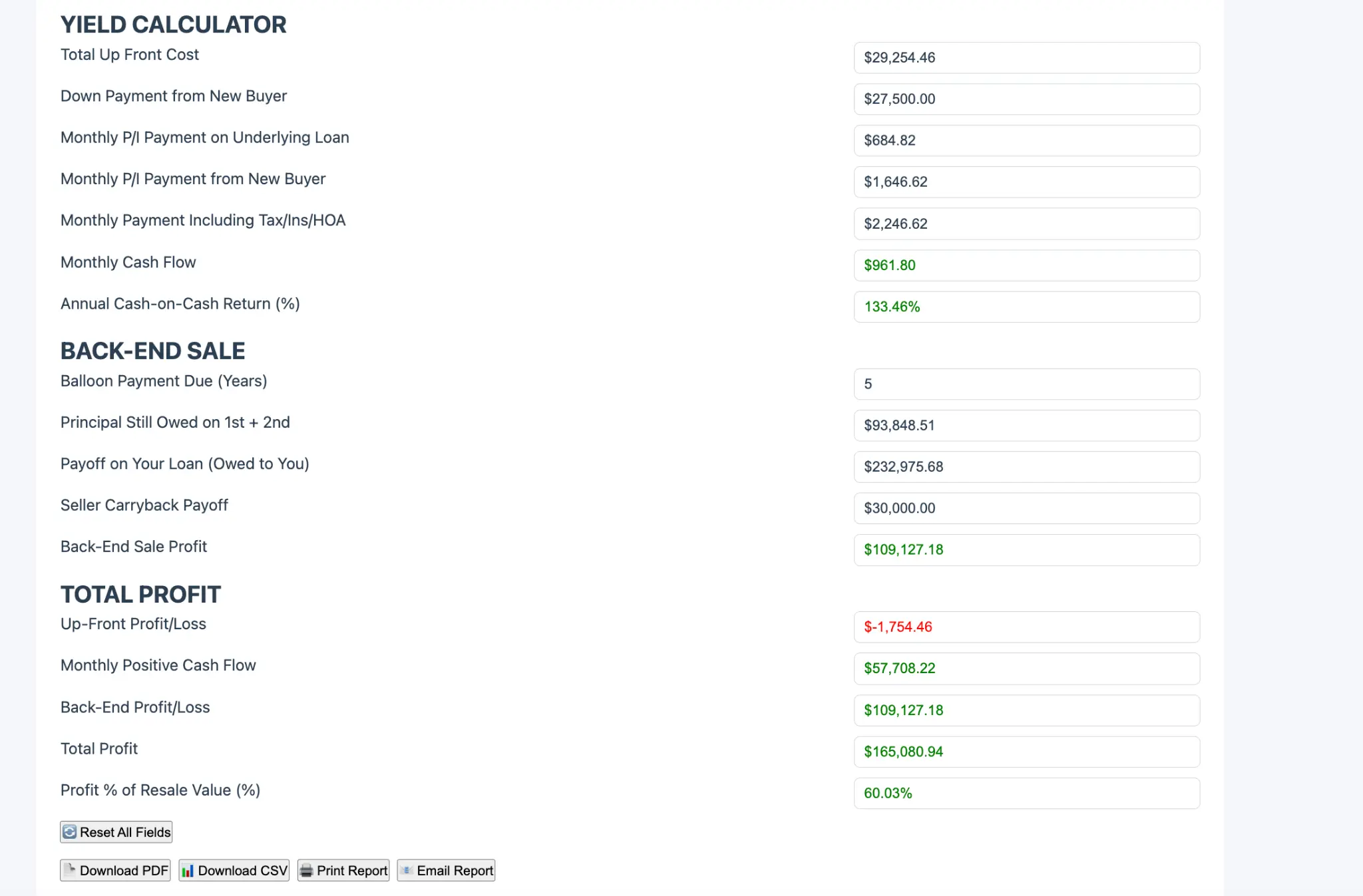Click the email icon on Email Report
This screenshot has width=1363, height=896.
407,870
